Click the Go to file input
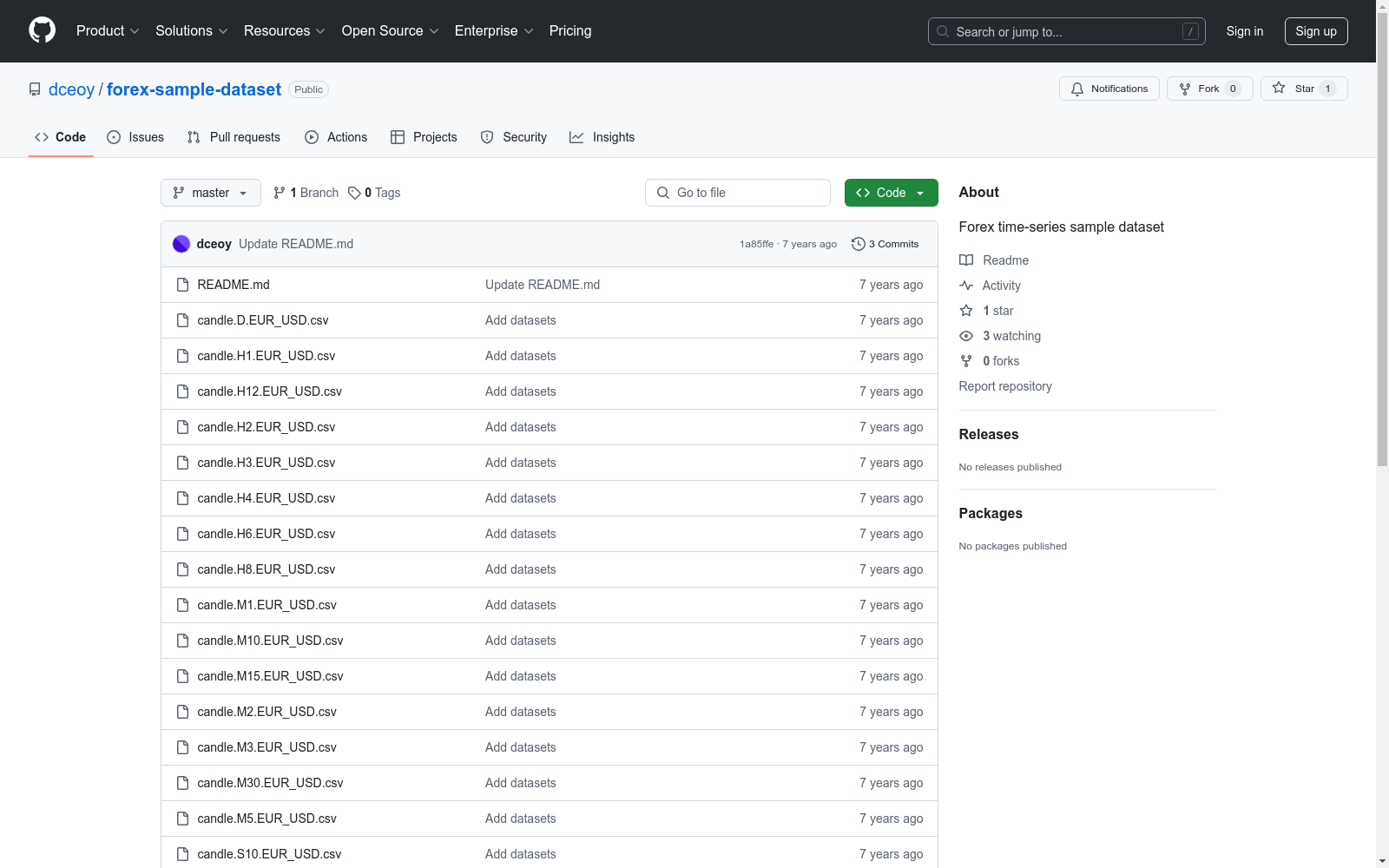 tap(738, 193)
